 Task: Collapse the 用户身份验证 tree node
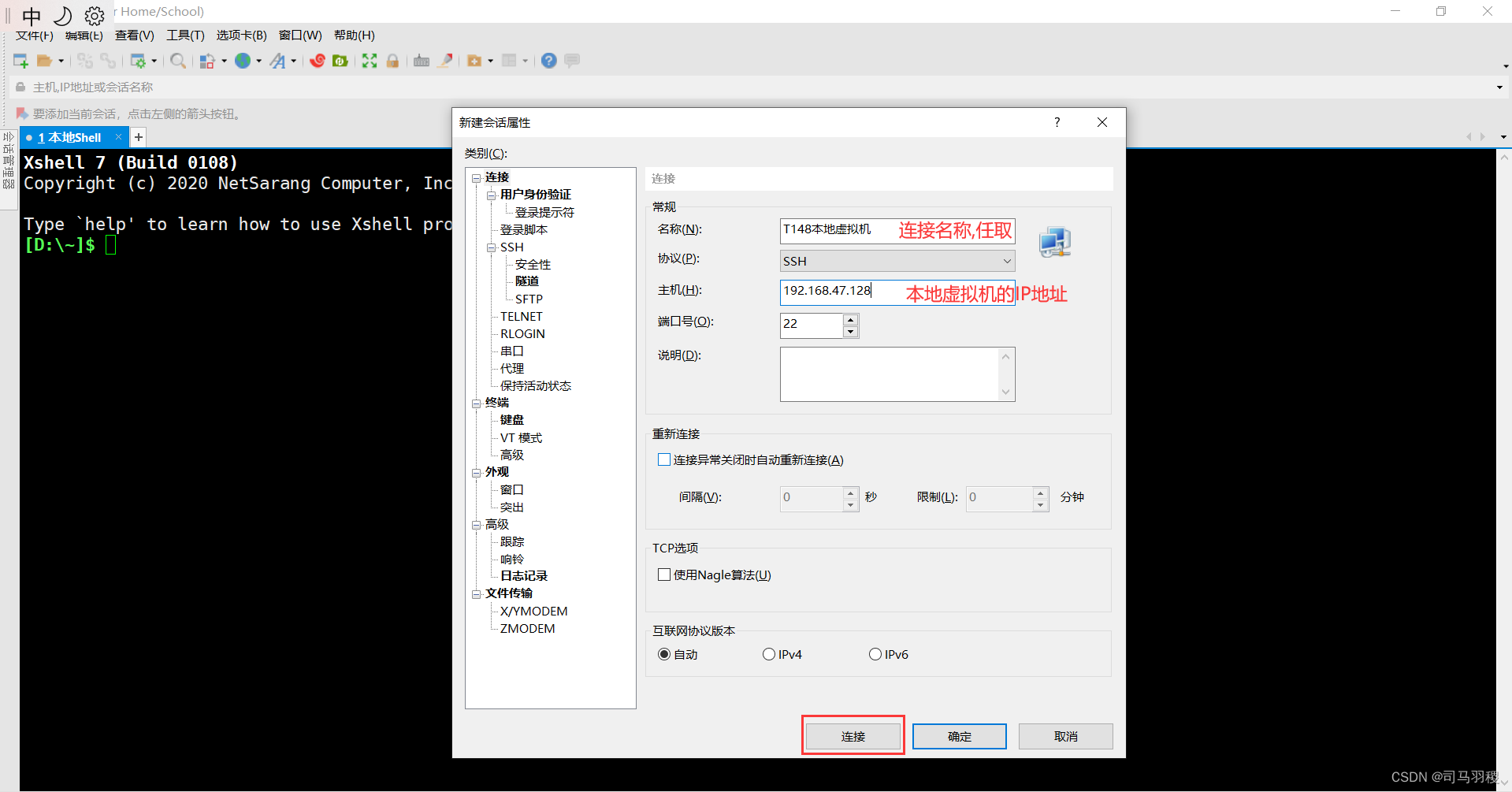pos(492,195)
